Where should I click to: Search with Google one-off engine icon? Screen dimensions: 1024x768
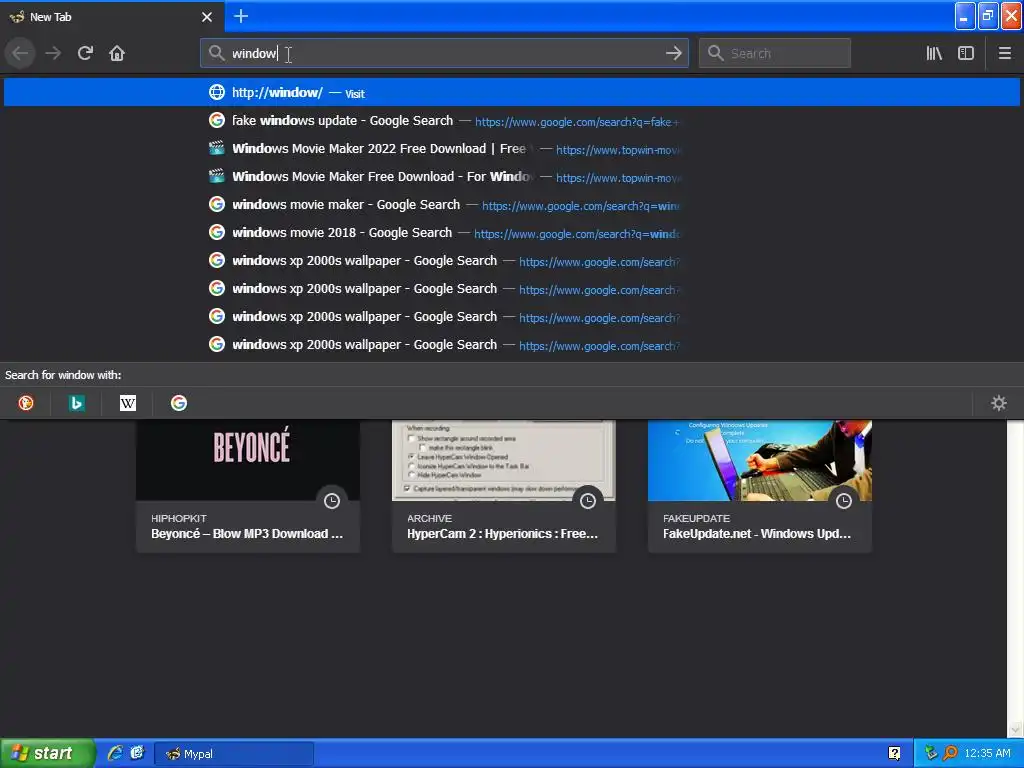[179, 403]
